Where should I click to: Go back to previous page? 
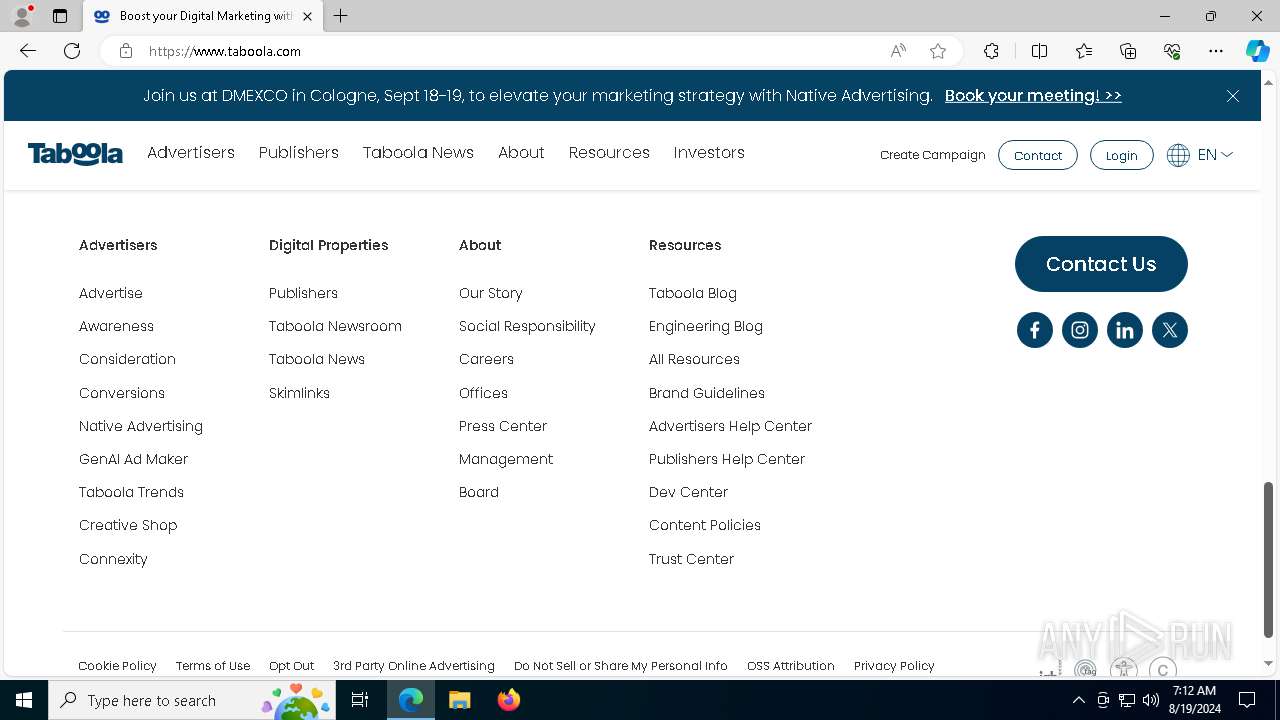[28, 51]
